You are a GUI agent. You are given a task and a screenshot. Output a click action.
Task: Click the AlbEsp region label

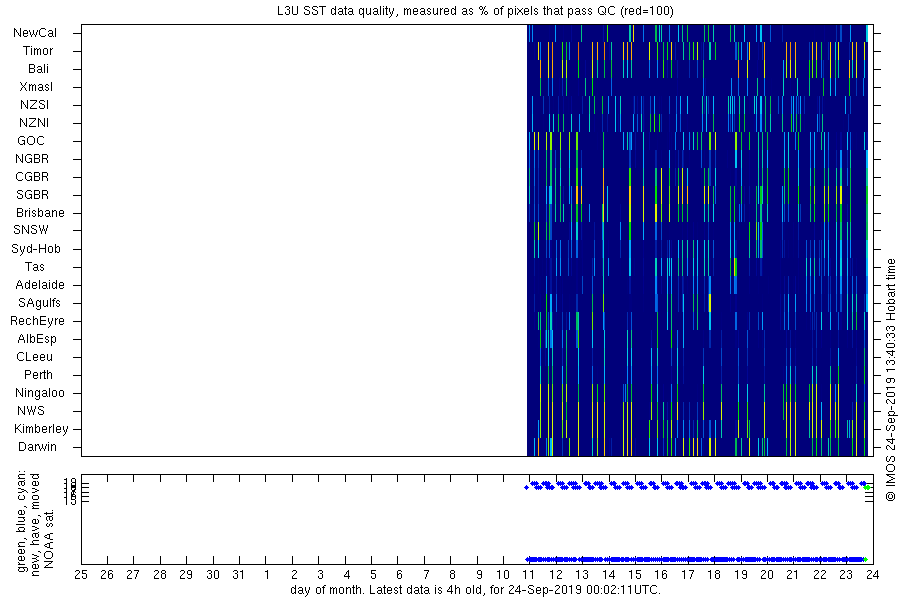click(x=37, y=339)
